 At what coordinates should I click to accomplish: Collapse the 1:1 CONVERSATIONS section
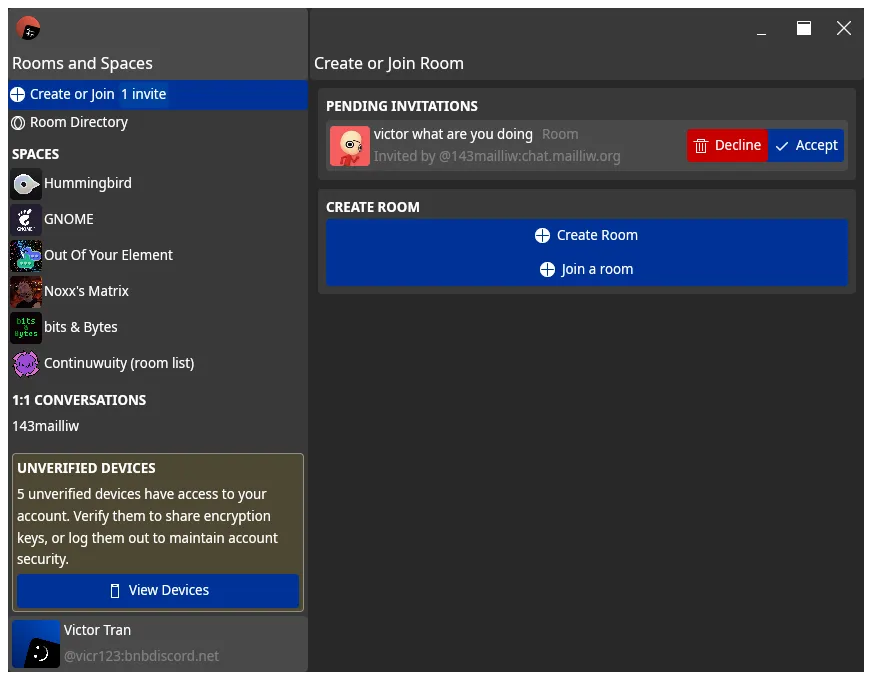(79, 400)
